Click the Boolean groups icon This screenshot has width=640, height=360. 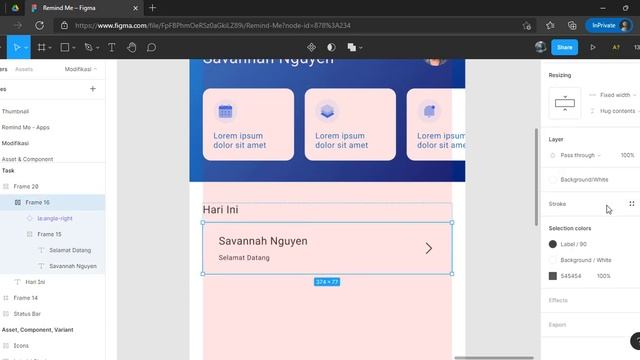(x=351, y=47)
